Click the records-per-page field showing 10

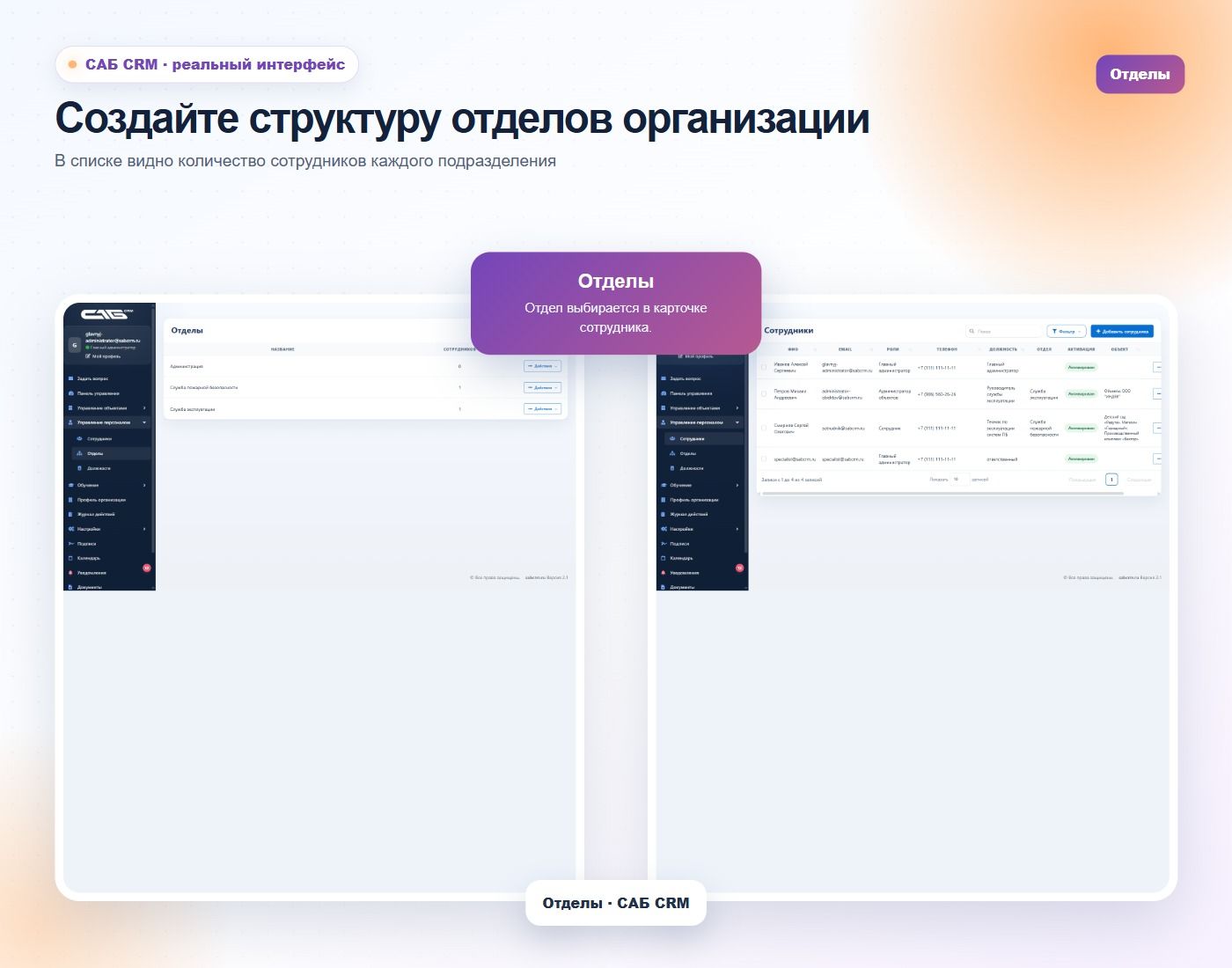[959, 480]
